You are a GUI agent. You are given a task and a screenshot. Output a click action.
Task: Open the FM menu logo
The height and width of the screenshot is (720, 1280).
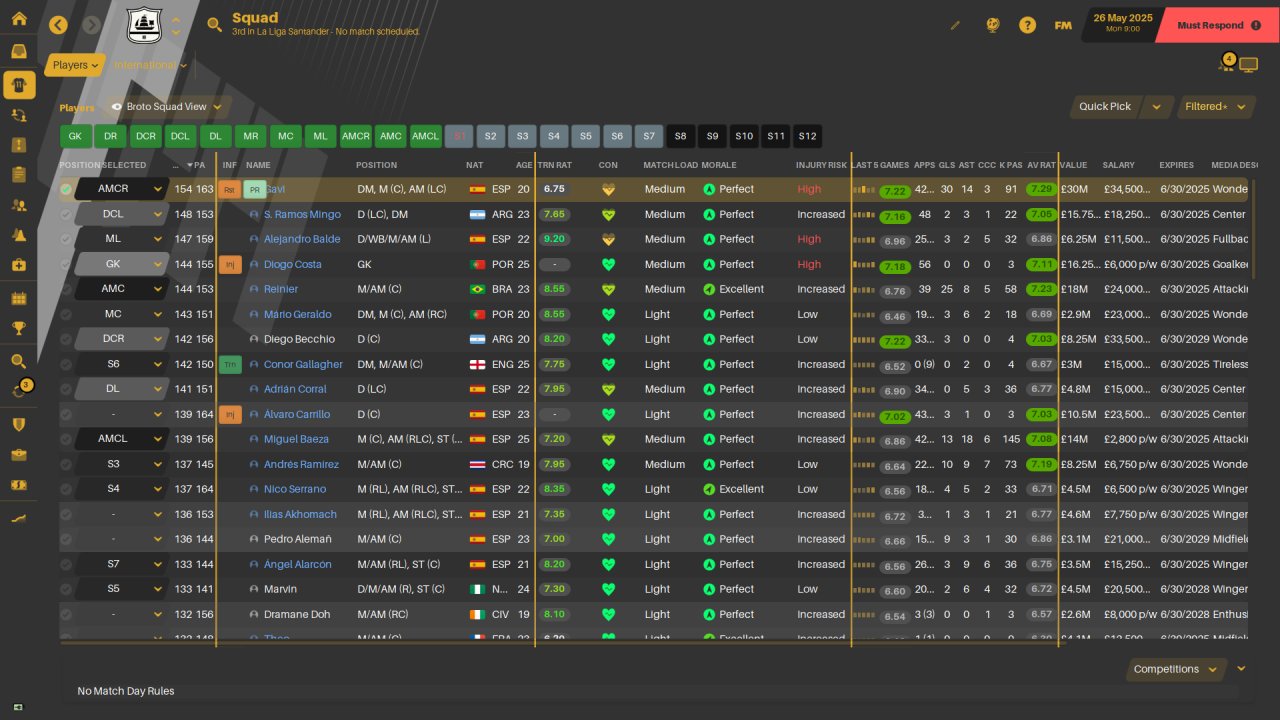tap(1063, 25)
